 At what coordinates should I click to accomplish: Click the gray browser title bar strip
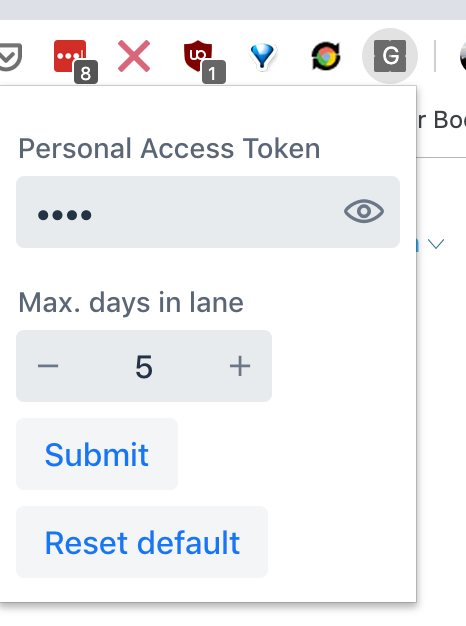pyautogui.click(x=233, y=10)
